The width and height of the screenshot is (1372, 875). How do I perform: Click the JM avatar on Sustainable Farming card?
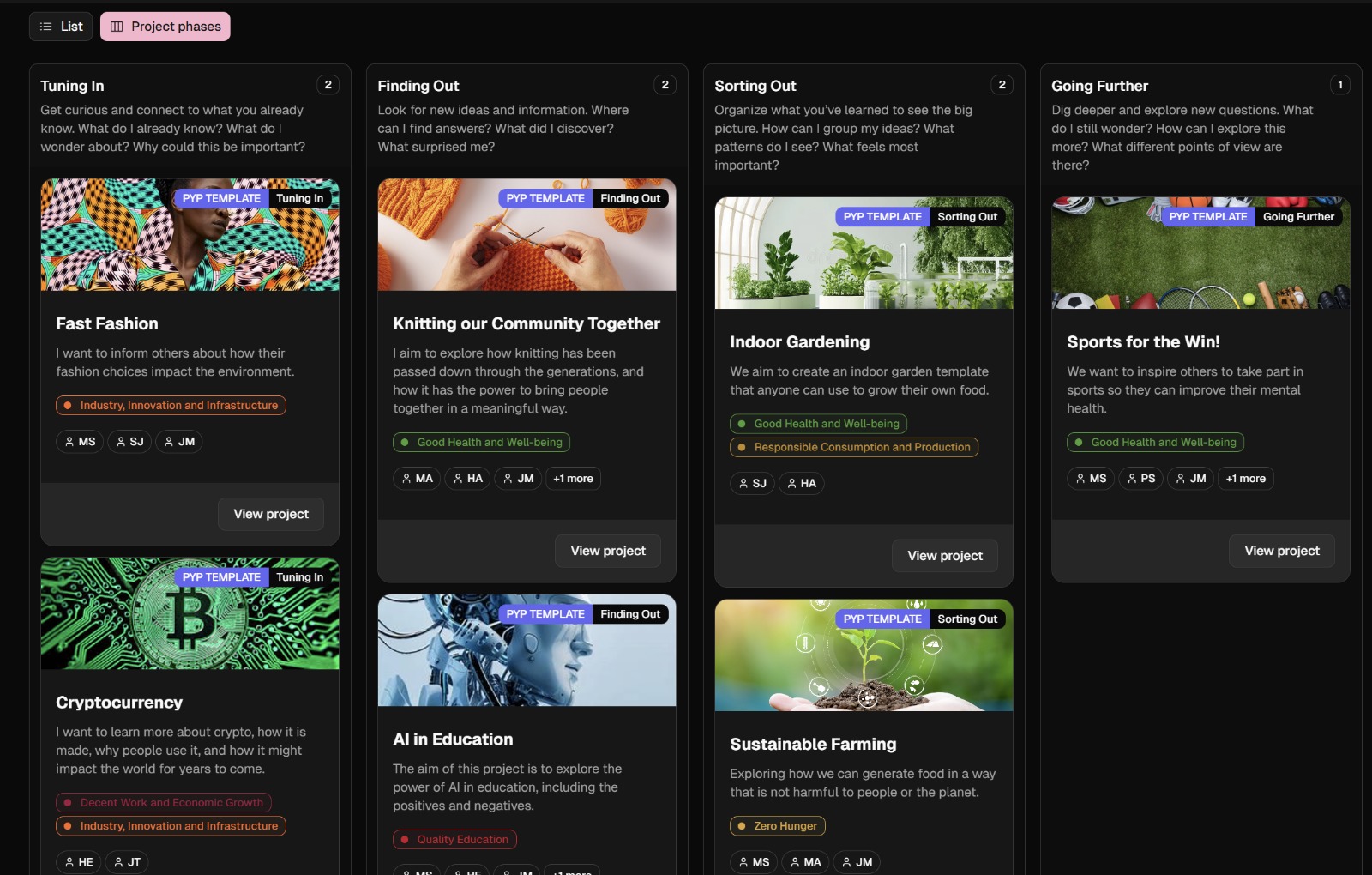click(856, 861)
